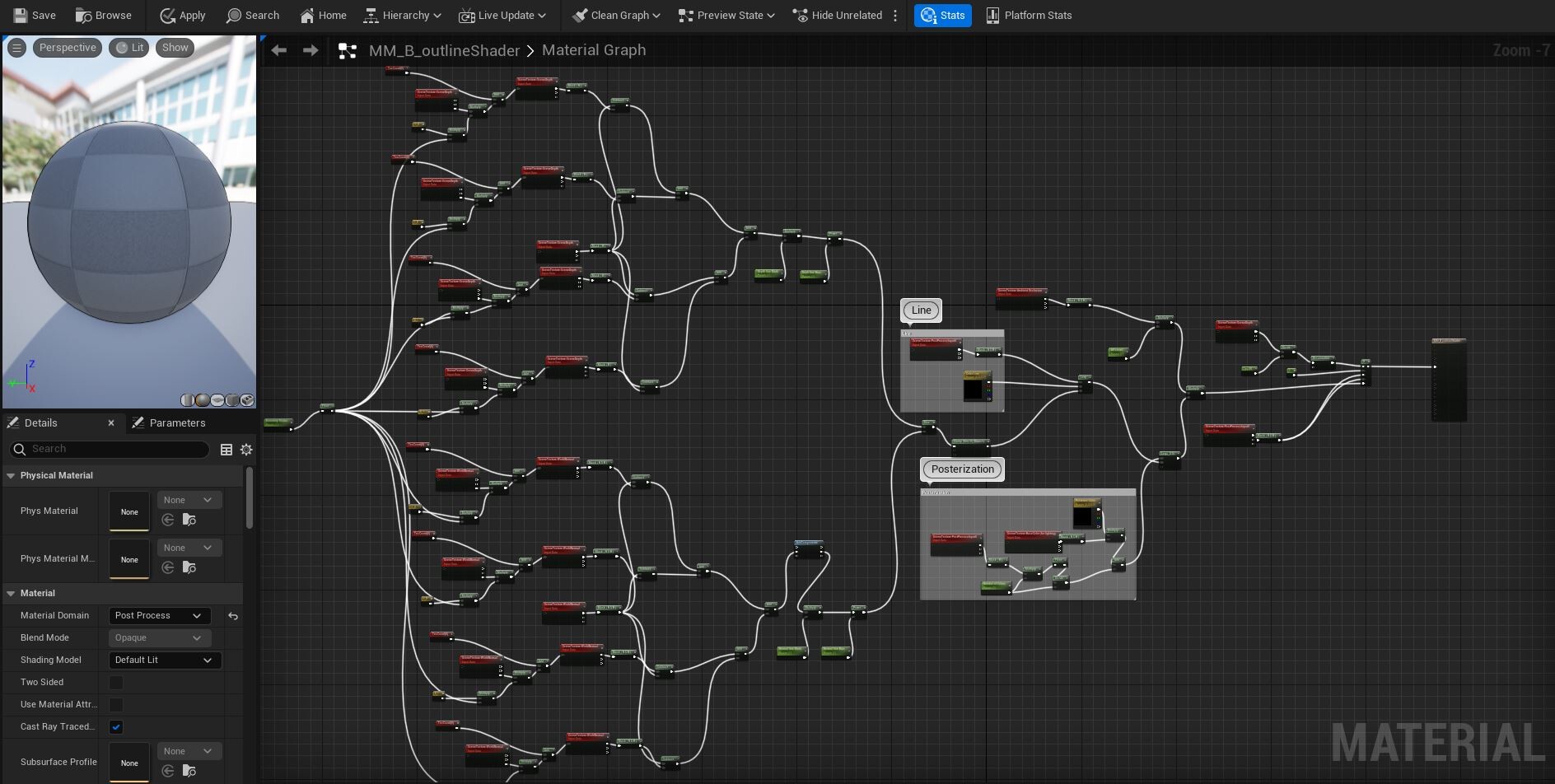Uncheck Cast Ray Traced Shadows
Image resolution: width=1555 pixels, height=784 pixels.
116,727
